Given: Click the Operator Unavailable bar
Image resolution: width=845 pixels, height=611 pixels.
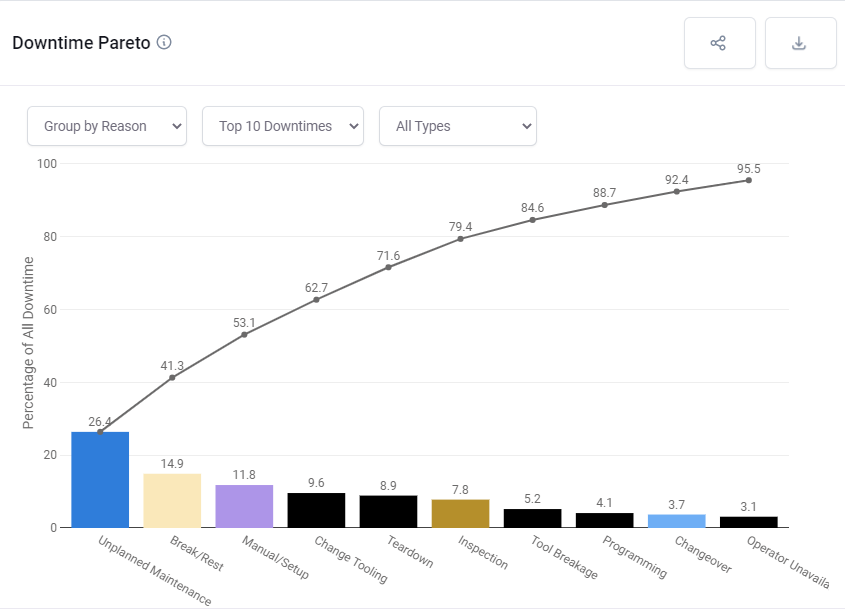Looking at the screenshot, I should [x=748, y=522].
